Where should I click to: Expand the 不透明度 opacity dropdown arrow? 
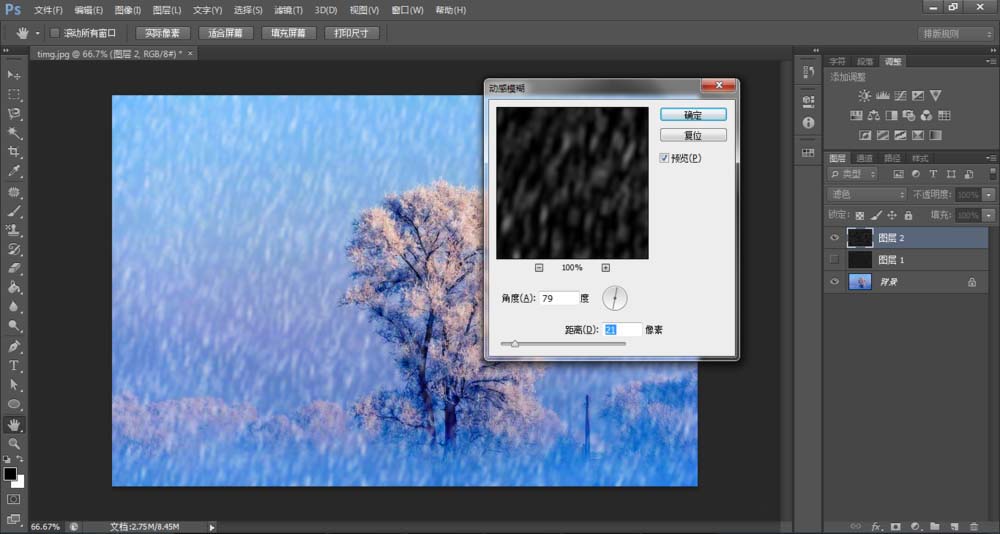(x=990, y=194)
